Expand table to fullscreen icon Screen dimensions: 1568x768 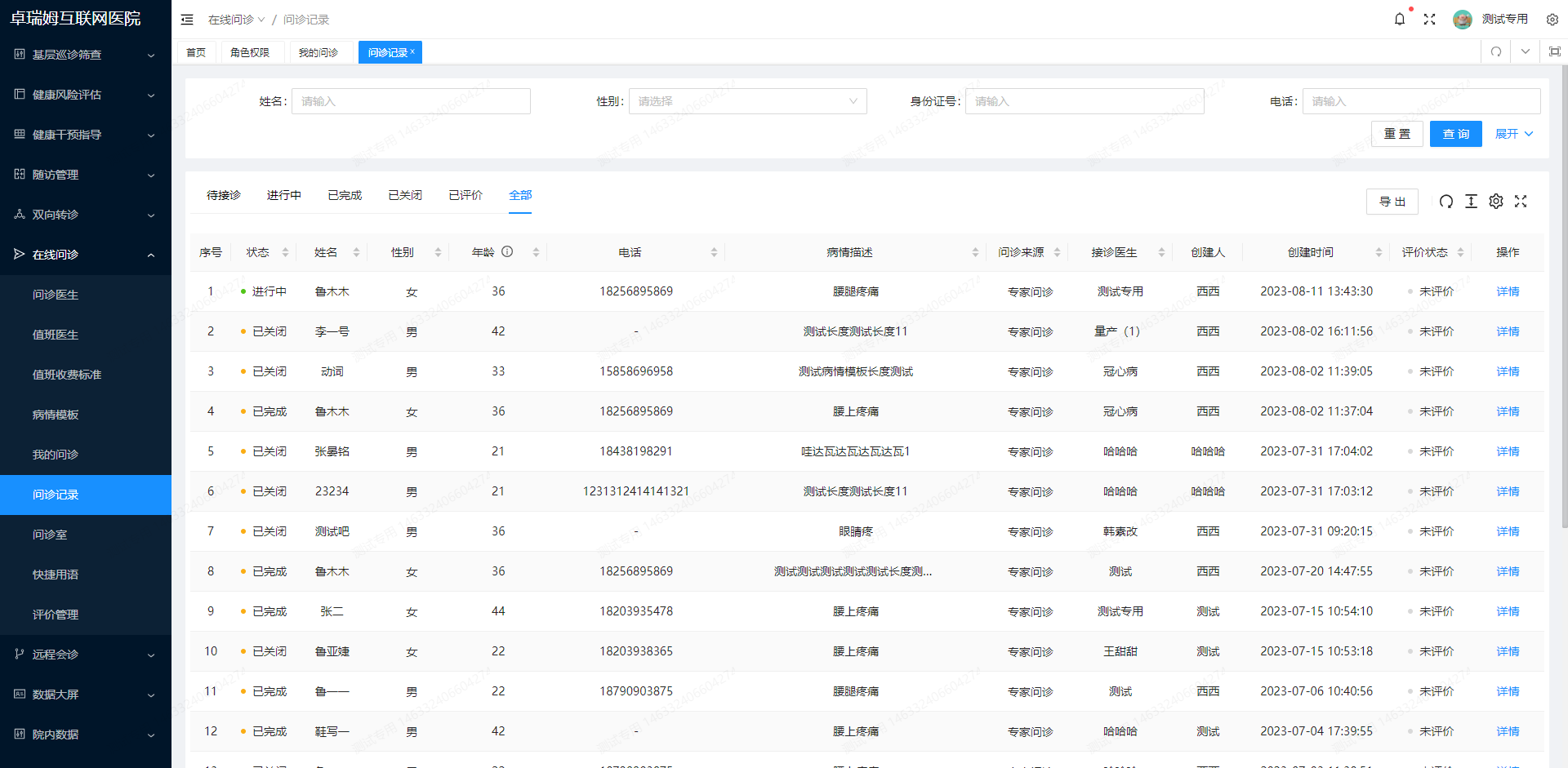point(1521,201)
